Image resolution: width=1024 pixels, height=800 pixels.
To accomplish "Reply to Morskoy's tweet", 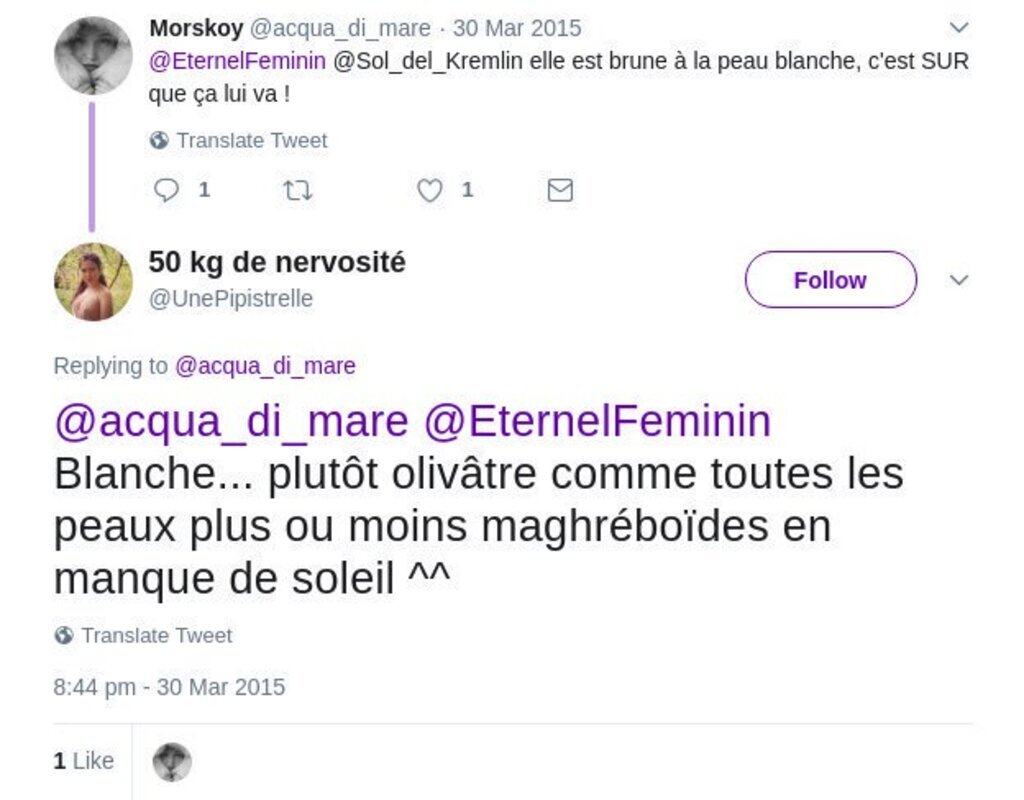I will pos(167,190).
